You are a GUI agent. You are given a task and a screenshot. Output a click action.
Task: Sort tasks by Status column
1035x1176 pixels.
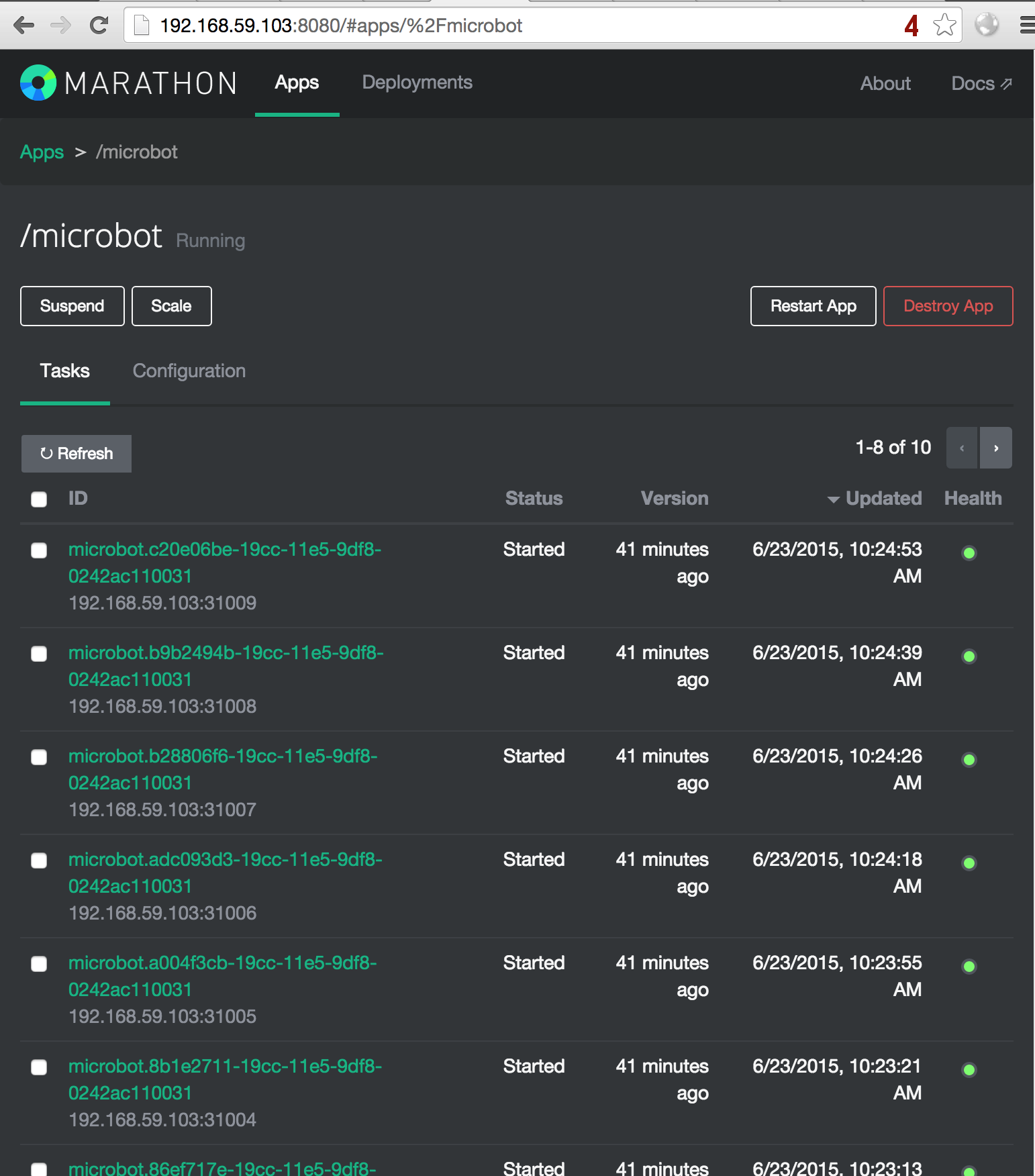[534, 498]
